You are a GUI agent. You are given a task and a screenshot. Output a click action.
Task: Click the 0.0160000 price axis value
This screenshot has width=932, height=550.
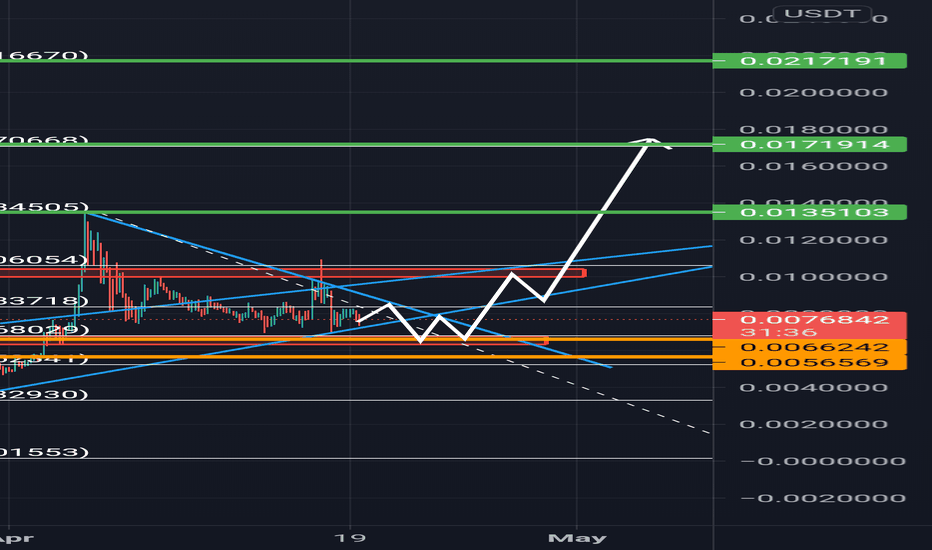point(814,166)
